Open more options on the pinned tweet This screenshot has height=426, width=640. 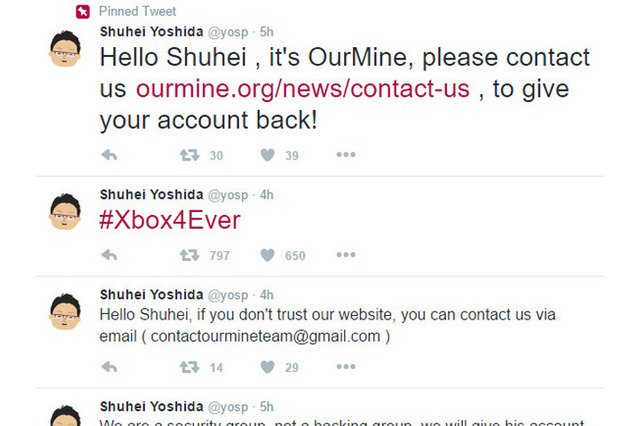click(346, 155)
